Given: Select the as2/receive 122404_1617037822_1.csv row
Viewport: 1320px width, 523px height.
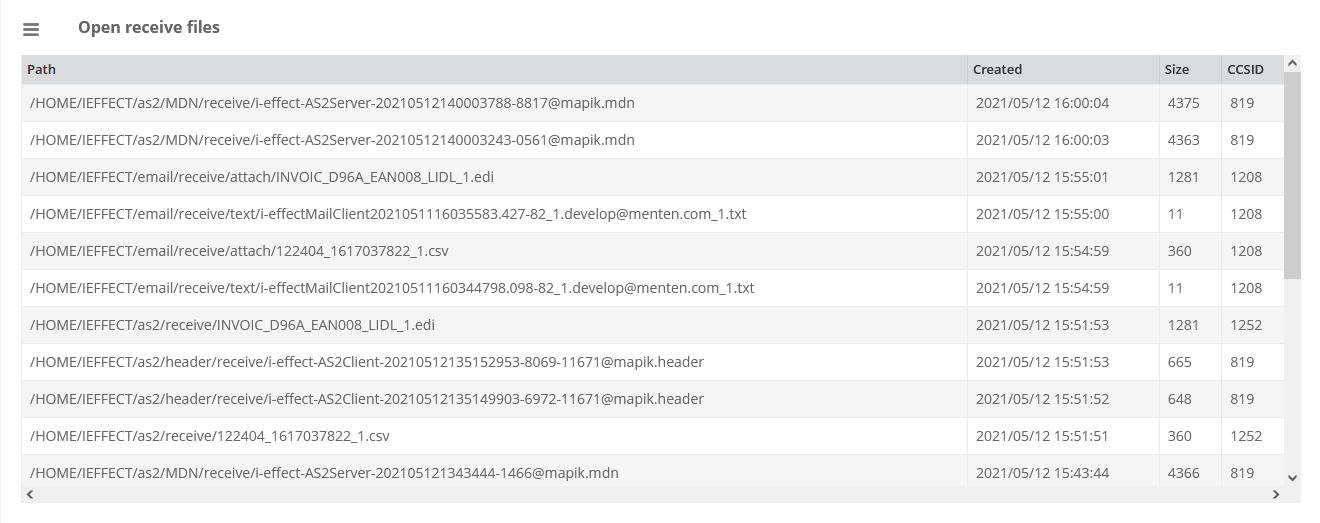Looking at the screenshot, I should pyautogui.click(x=210, y=436).
